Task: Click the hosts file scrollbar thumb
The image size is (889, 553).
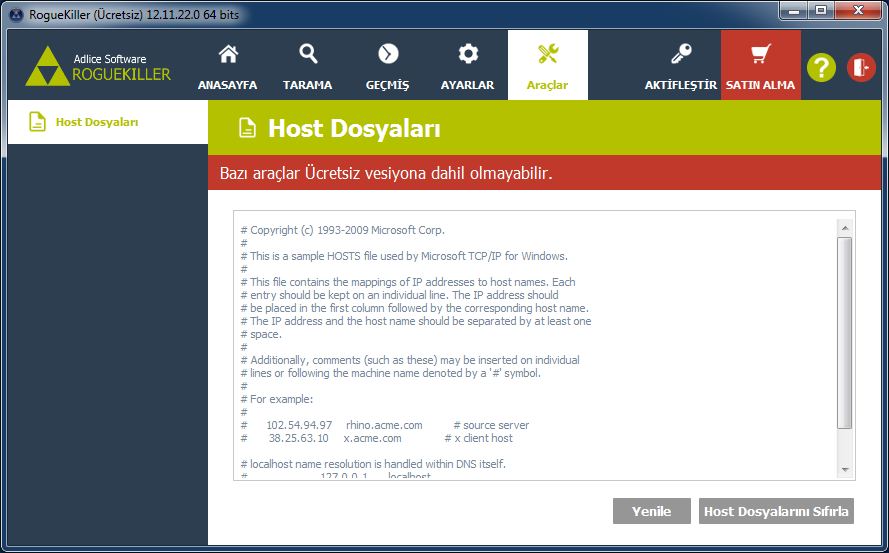Action: (x=845, y=333)
